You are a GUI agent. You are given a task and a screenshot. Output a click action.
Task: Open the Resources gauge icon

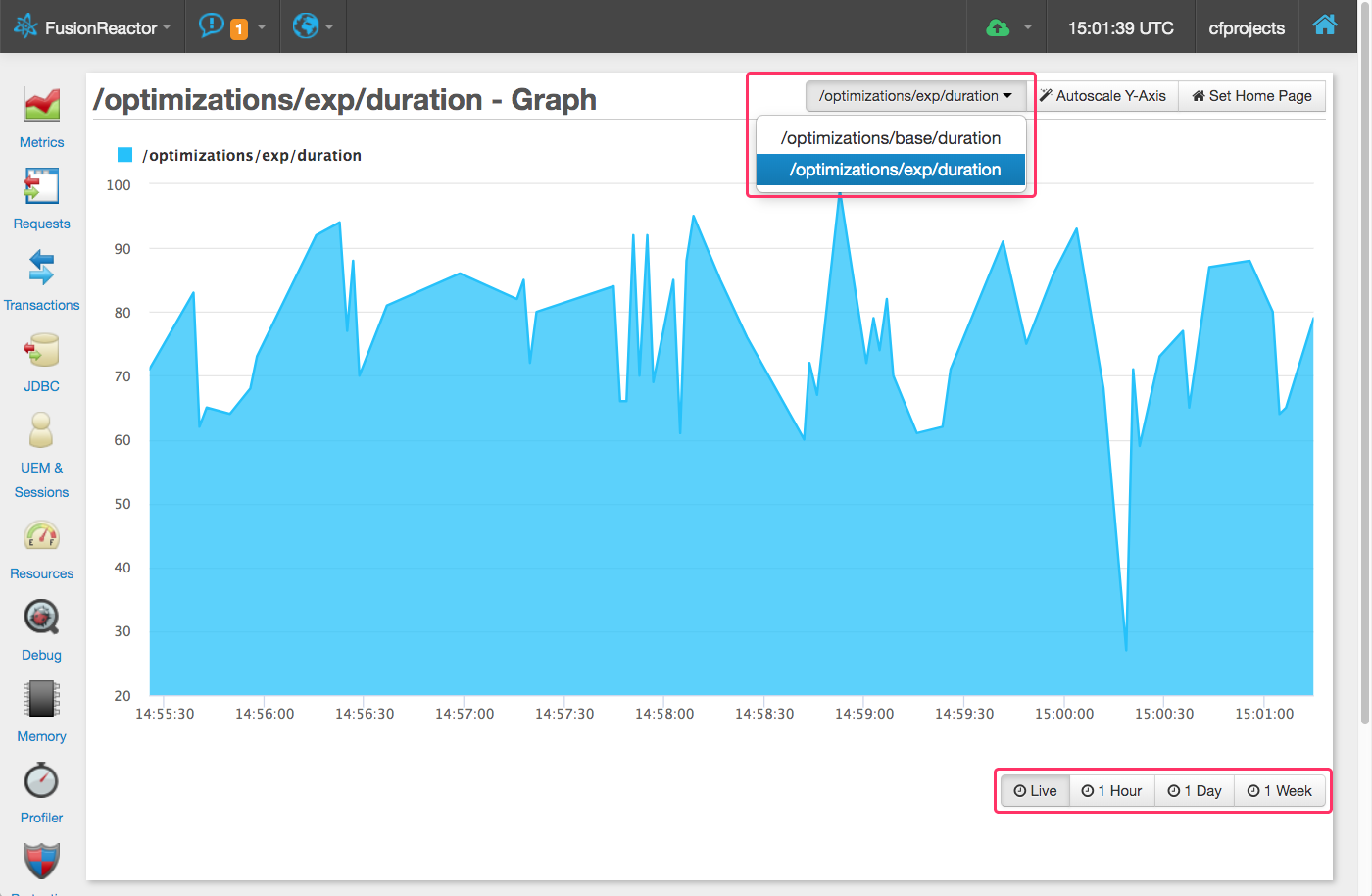tap(41, 536)
